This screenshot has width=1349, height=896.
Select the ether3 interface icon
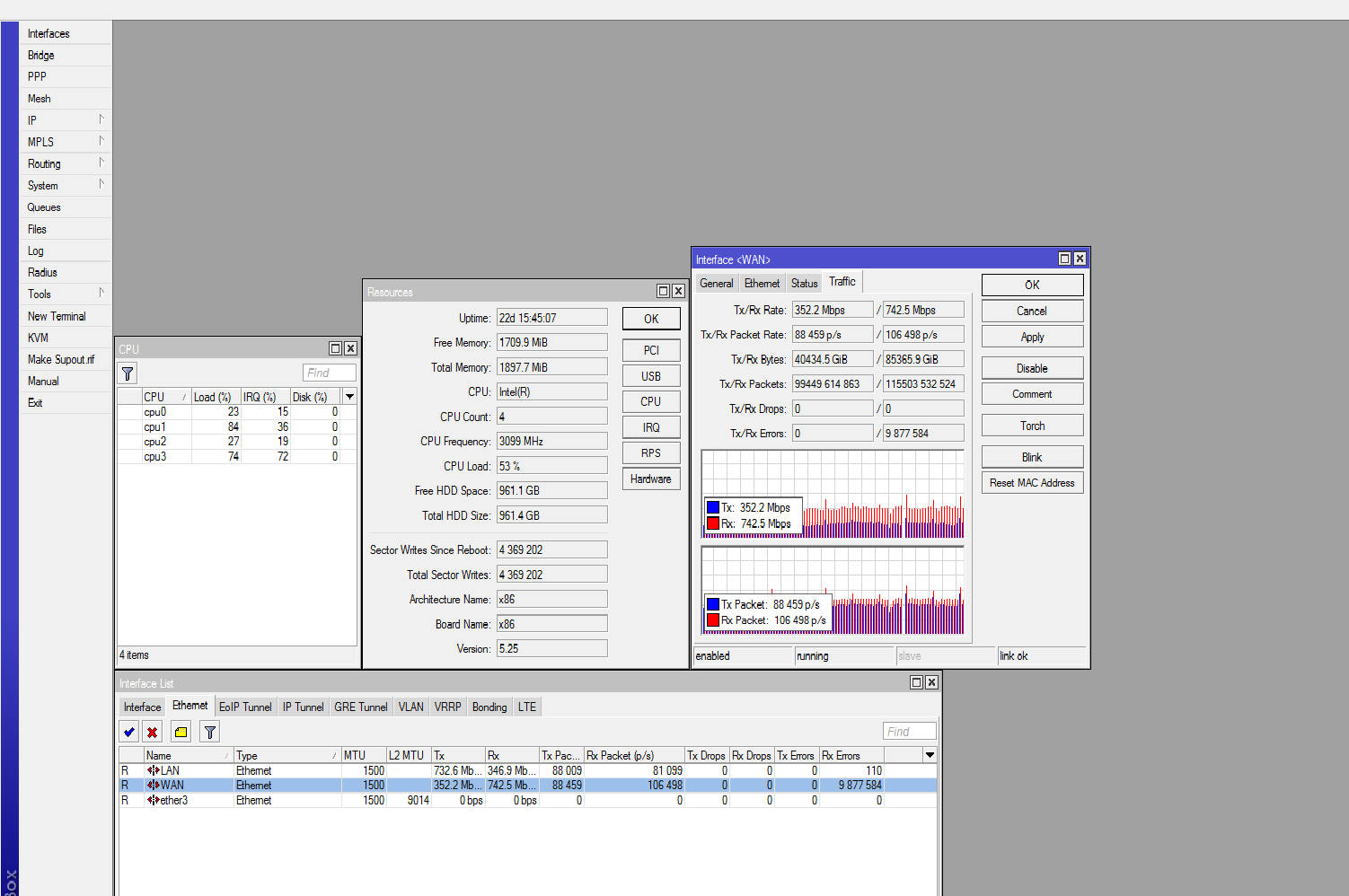tap(154, 800)
